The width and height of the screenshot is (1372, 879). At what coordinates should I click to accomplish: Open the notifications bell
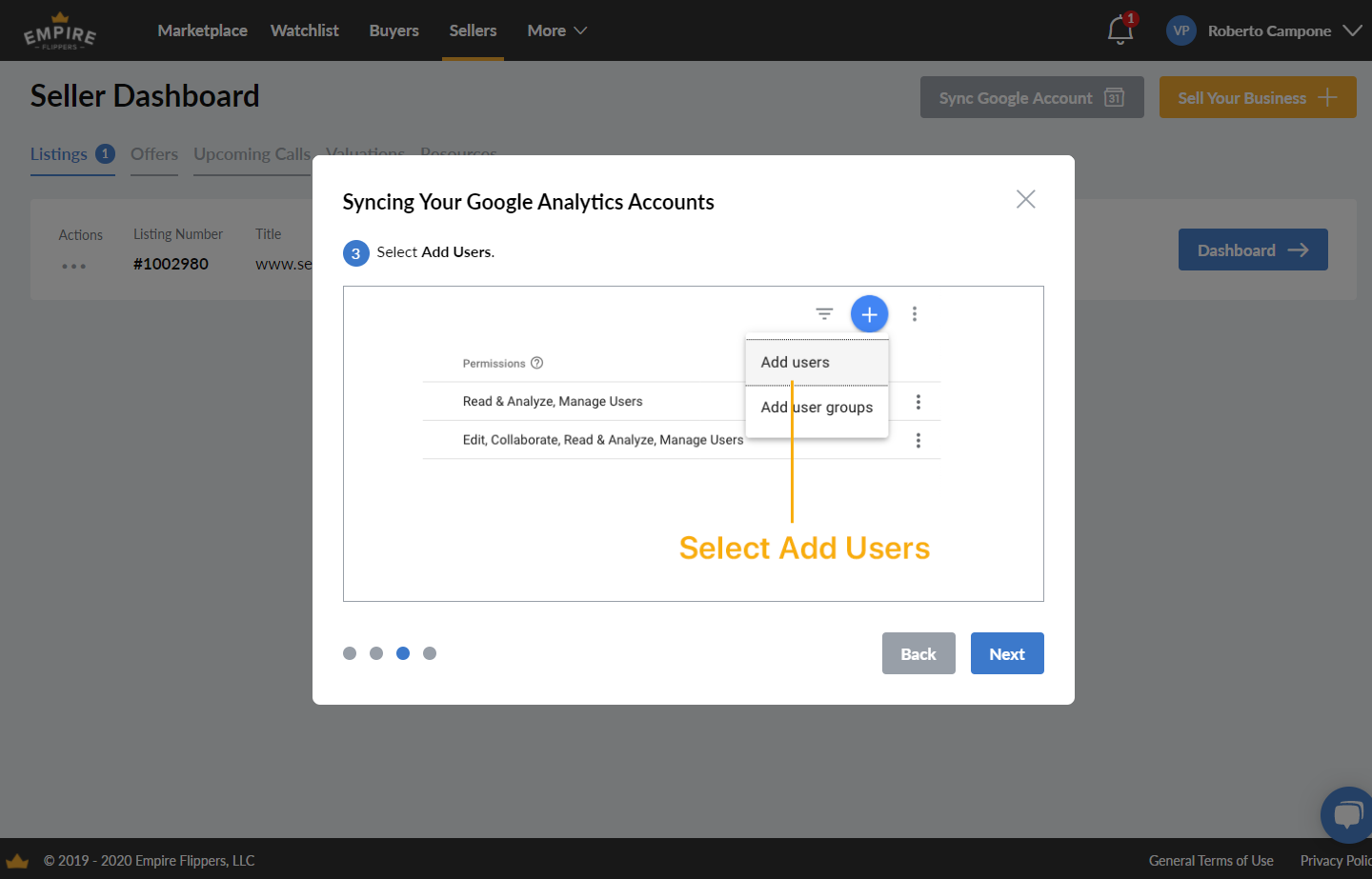(x=1120, y=30)
